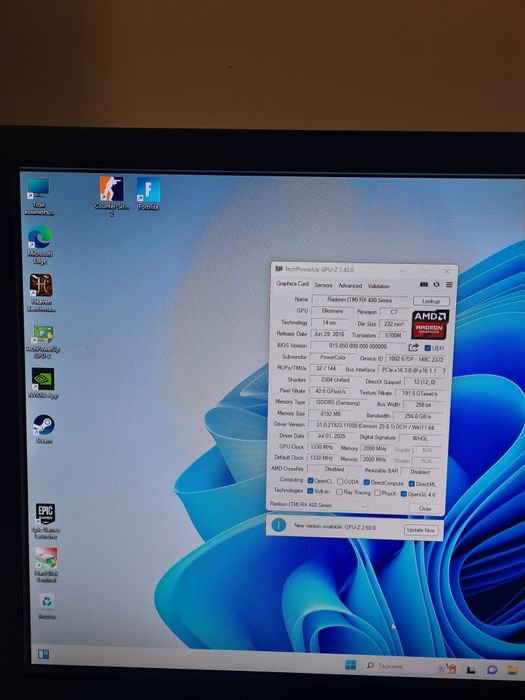Click the Die Size value 232 mm²
Image resolution: width=525 pixels, height=700 pixels.
(x=394, y=323)
